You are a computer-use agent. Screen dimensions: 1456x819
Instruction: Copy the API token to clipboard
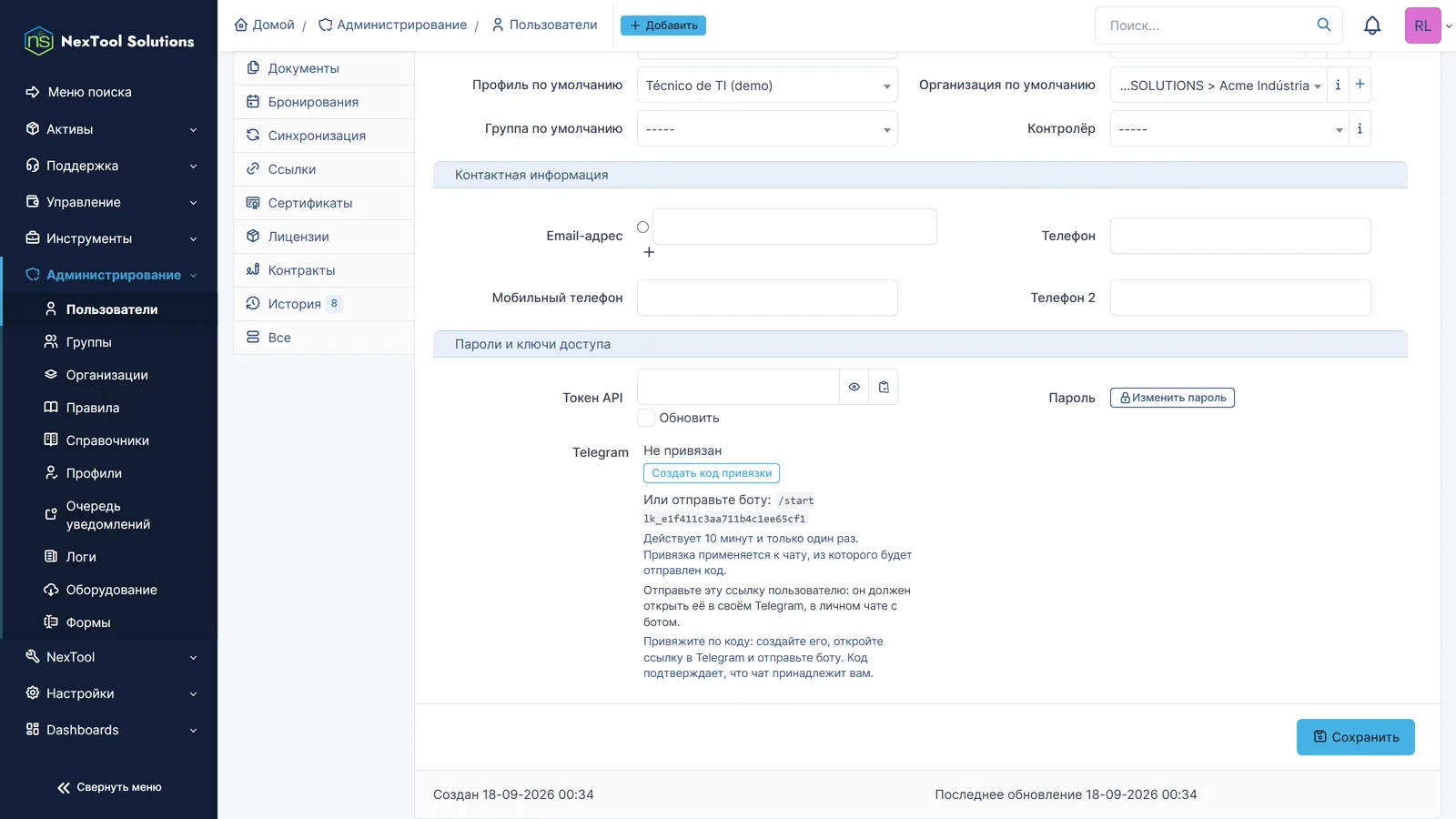click(884, 387)
